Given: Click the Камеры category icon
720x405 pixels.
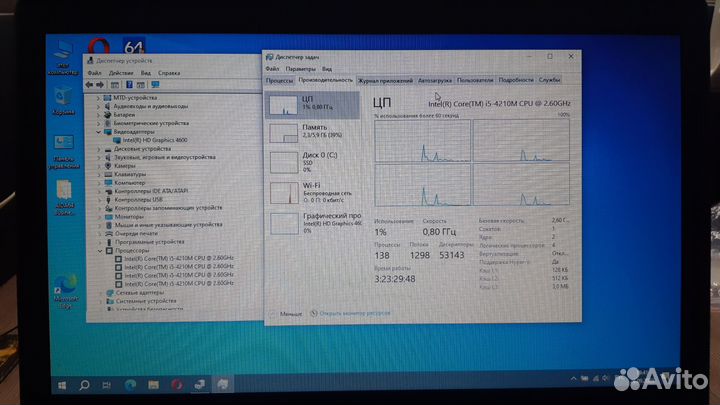Looking at the screenshot, I should (108, 166).
